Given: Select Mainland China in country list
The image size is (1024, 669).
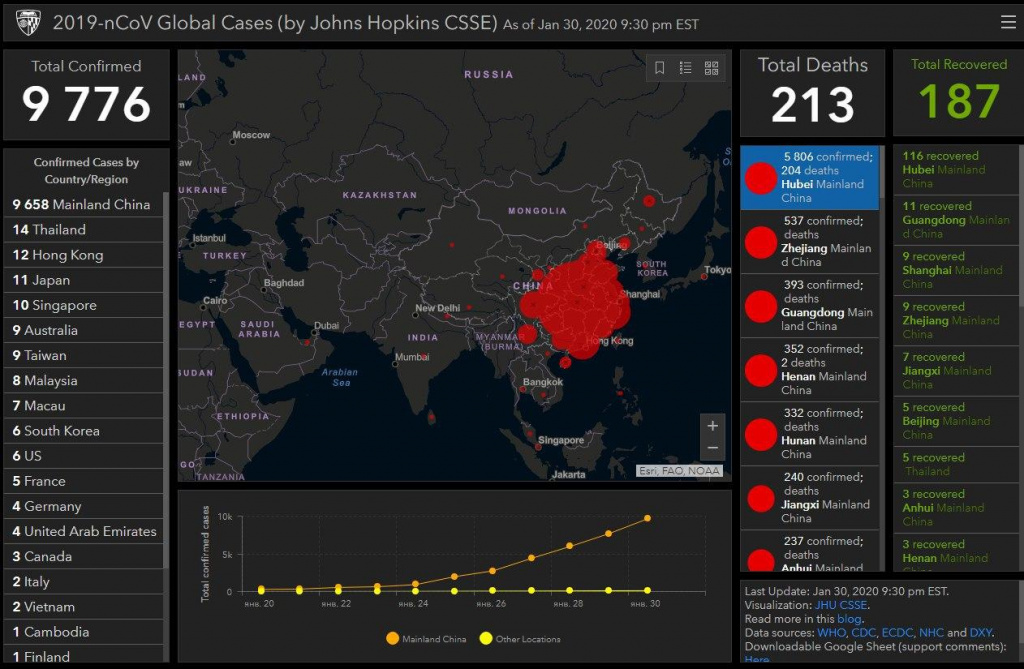Looking at the screenshot, I should [x=81, y=204].
